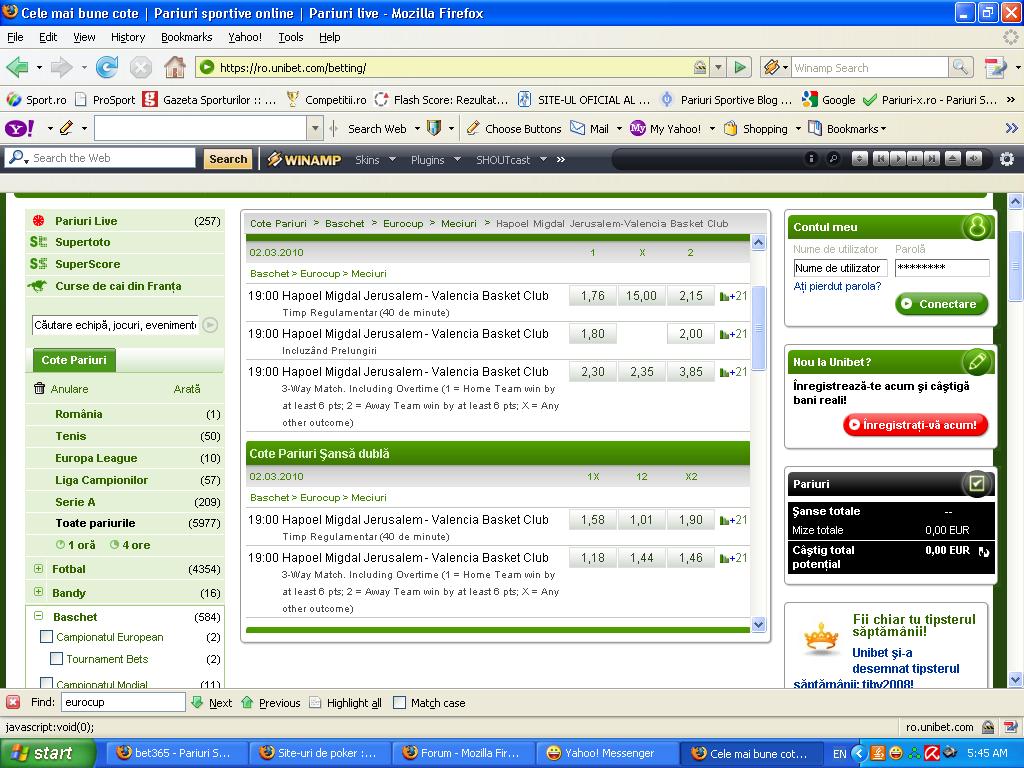Open the Bookmarks menu in the menu bar
The height and width of the screenshot is (768, 1024).
(187, 37)
